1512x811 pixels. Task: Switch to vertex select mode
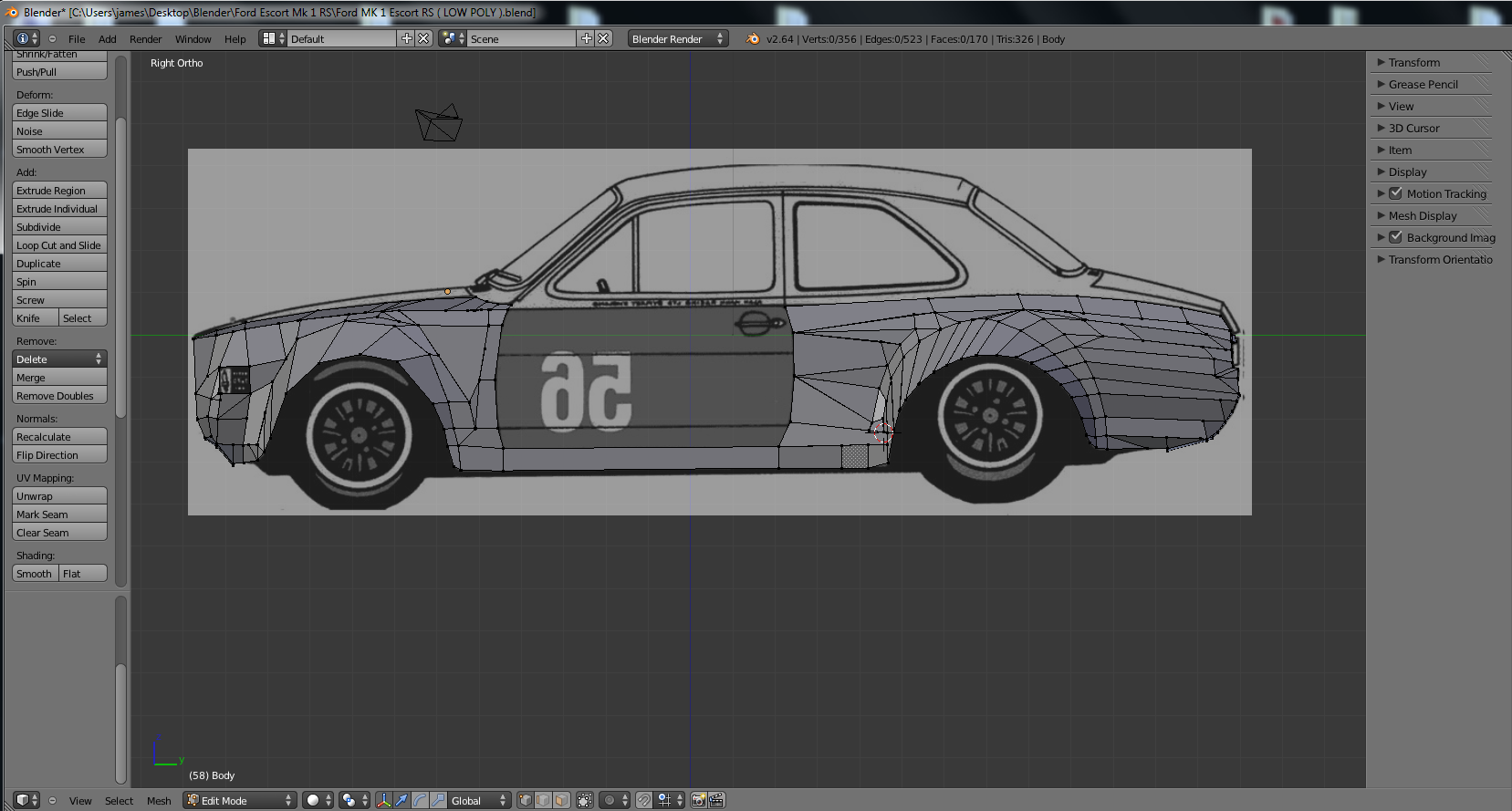click(x=526, y=800)
